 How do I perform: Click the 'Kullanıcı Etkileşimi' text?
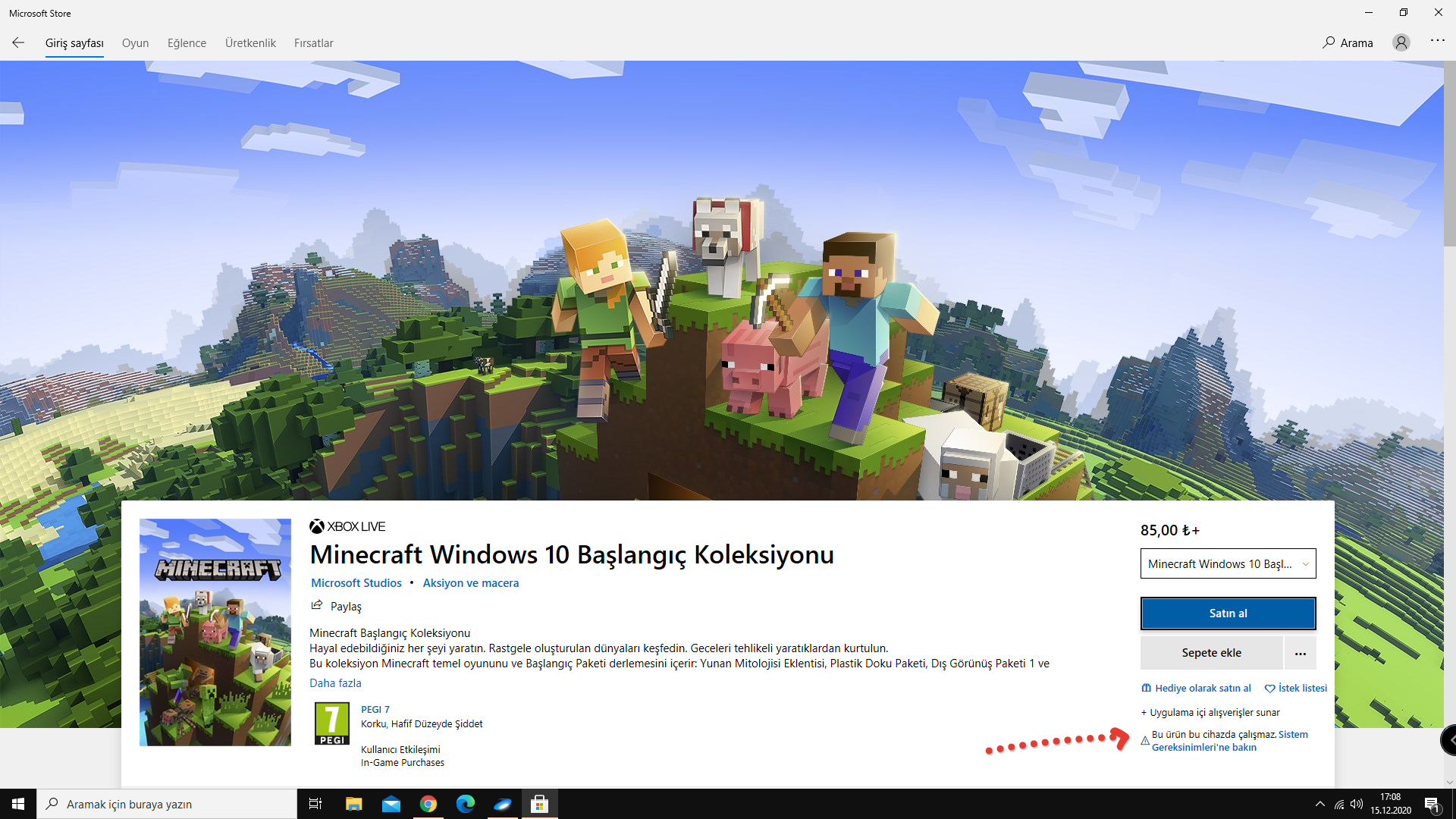pyautogui.click(x=400, y=749)
